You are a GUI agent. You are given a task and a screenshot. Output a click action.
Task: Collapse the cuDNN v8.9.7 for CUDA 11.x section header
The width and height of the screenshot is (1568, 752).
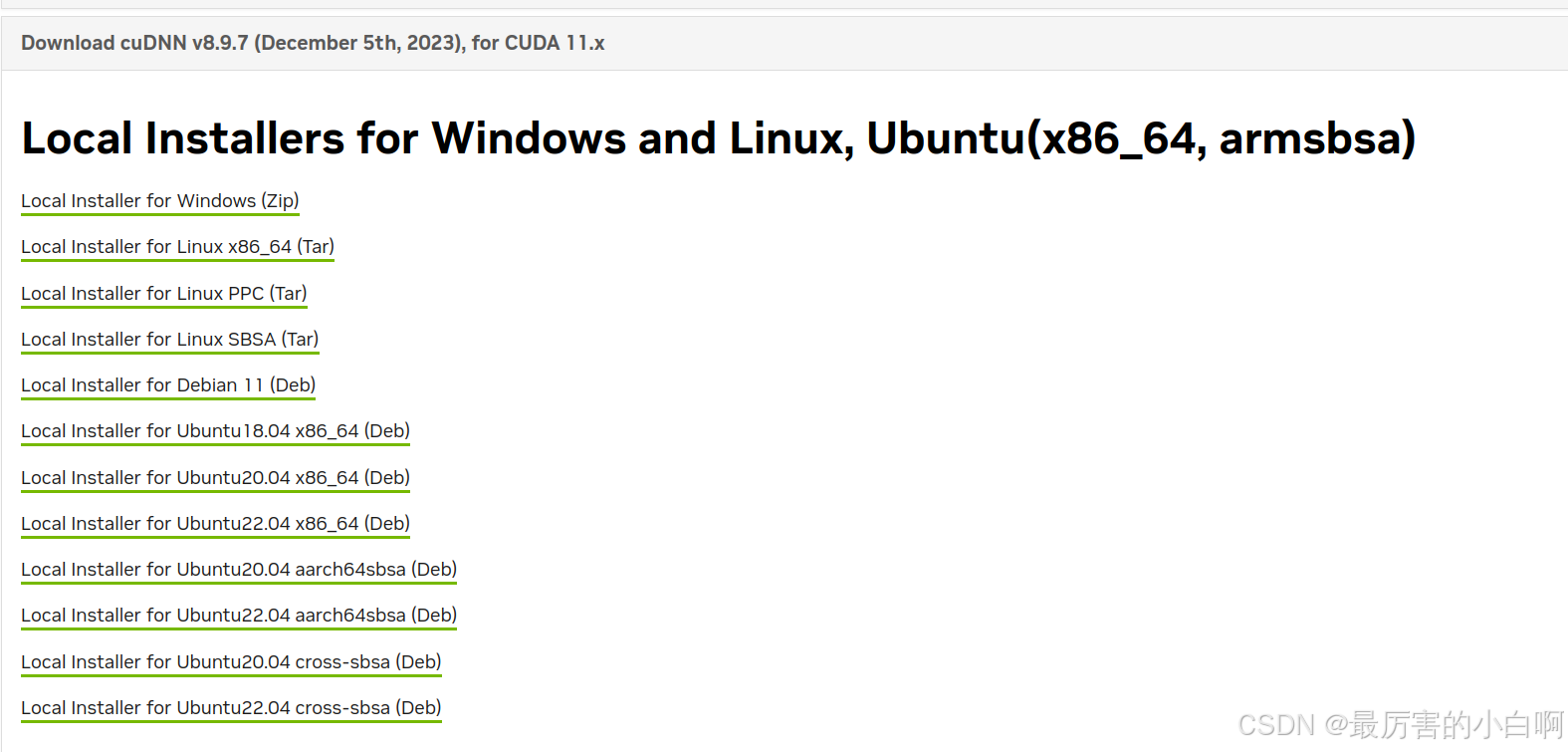click(x=784, y=43)
